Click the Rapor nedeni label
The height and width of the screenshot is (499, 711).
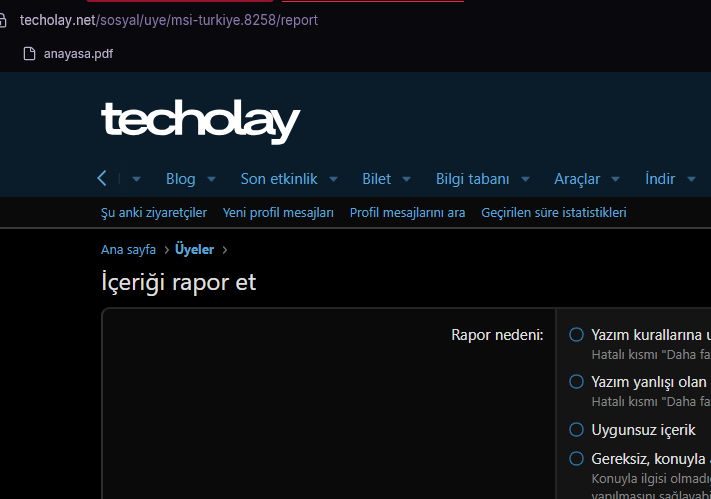point(497,335)
